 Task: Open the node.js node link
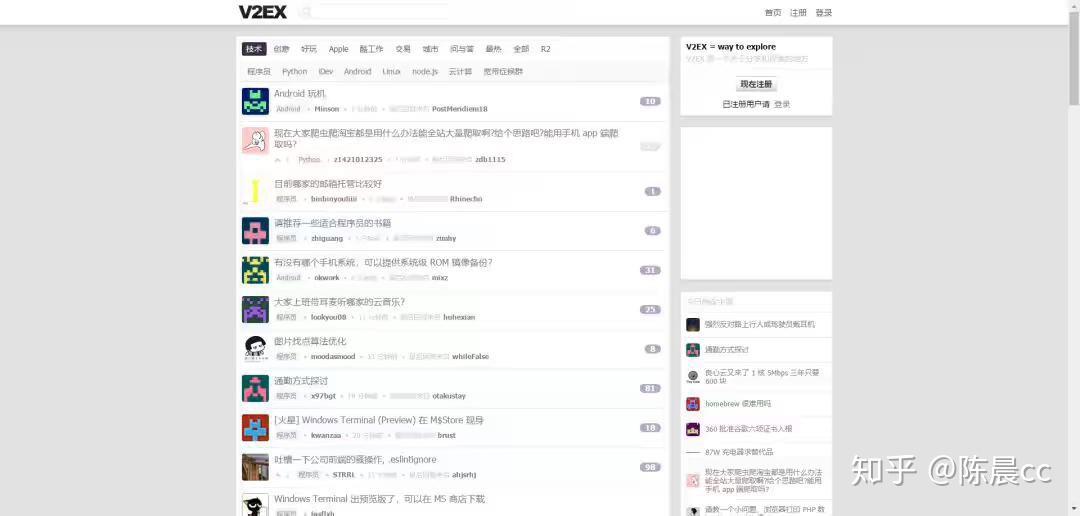(425, 72)
